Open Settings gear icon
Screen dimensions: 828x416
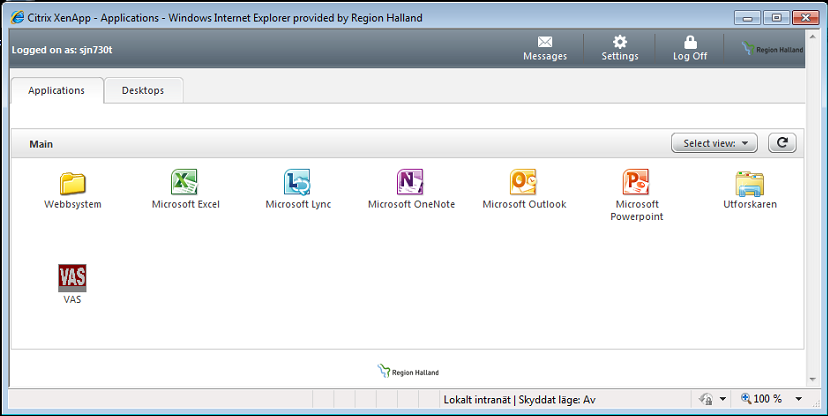(620, 42)
